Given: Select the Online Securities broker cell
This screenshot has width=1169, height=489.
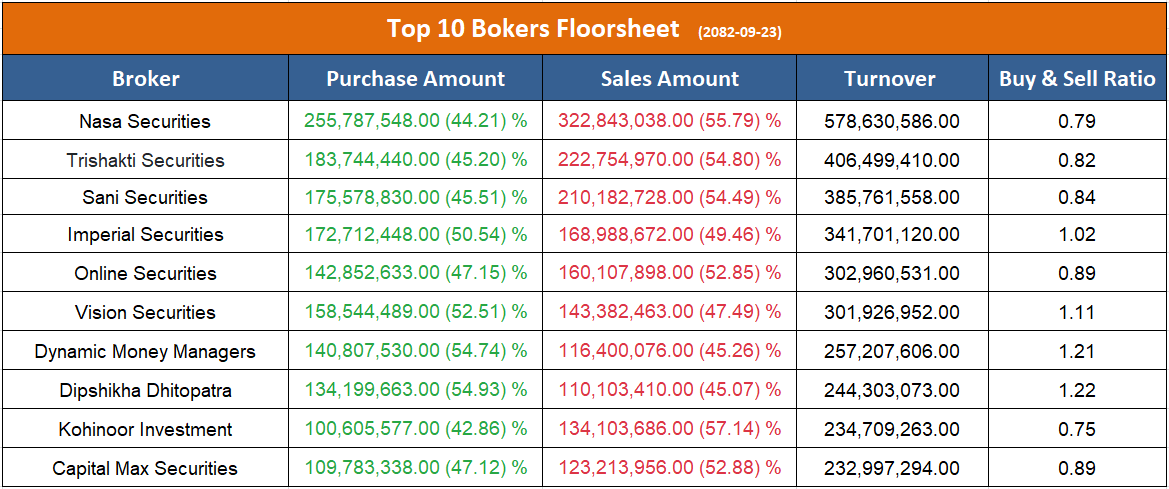Looking at the screenshot, I should tap(145, 274).
